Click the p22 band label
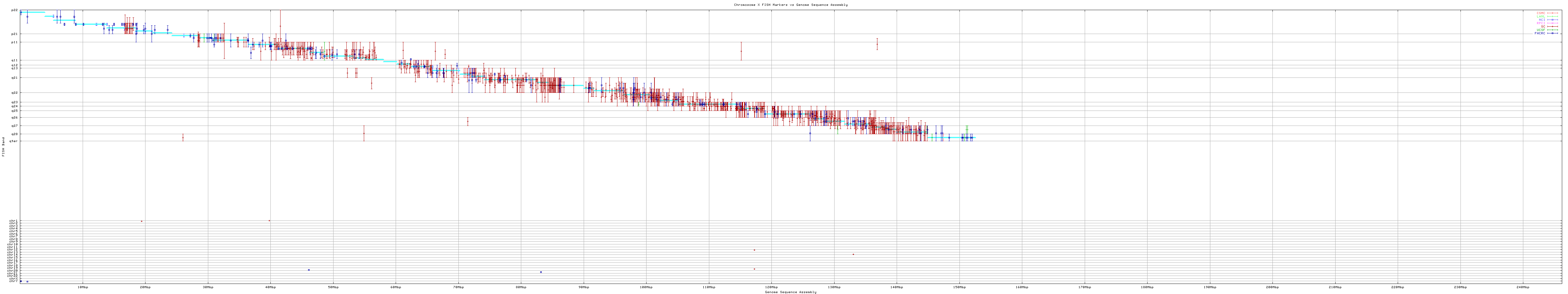 [15, 10]
